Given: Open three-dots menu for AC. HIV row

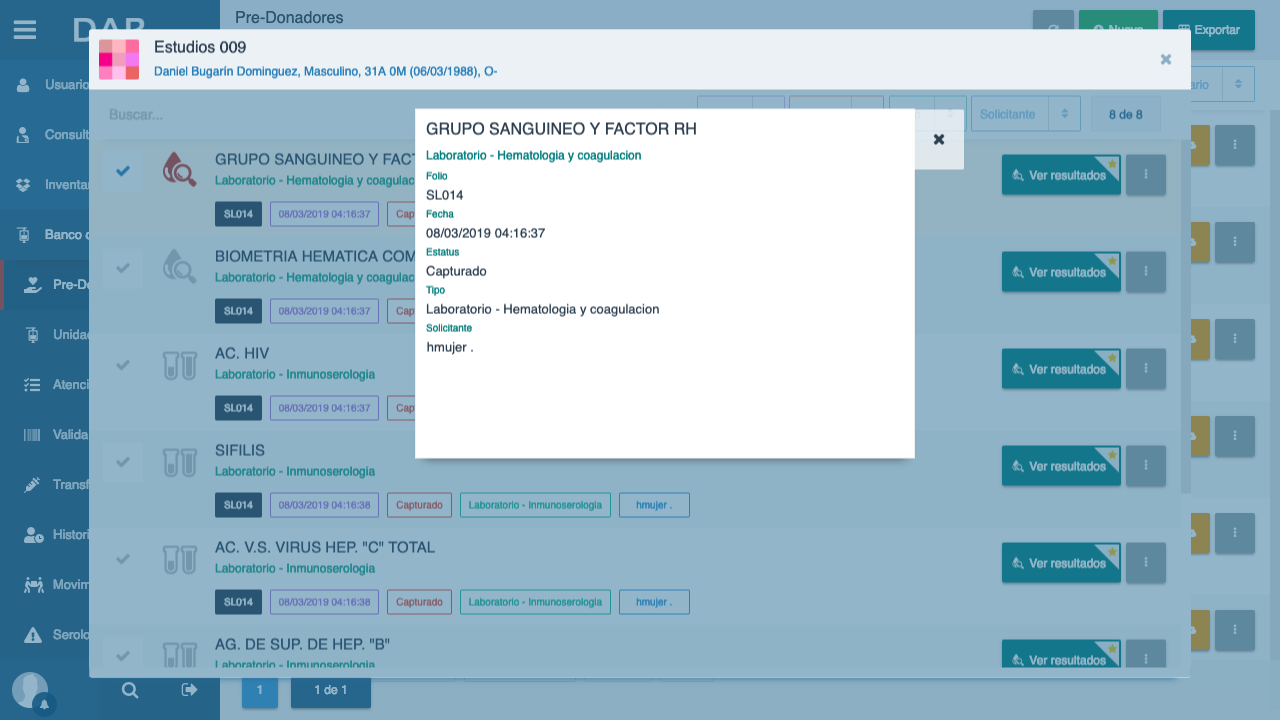Looking at the screenshot, I should pyautogui.click(x=1146, y=369).
